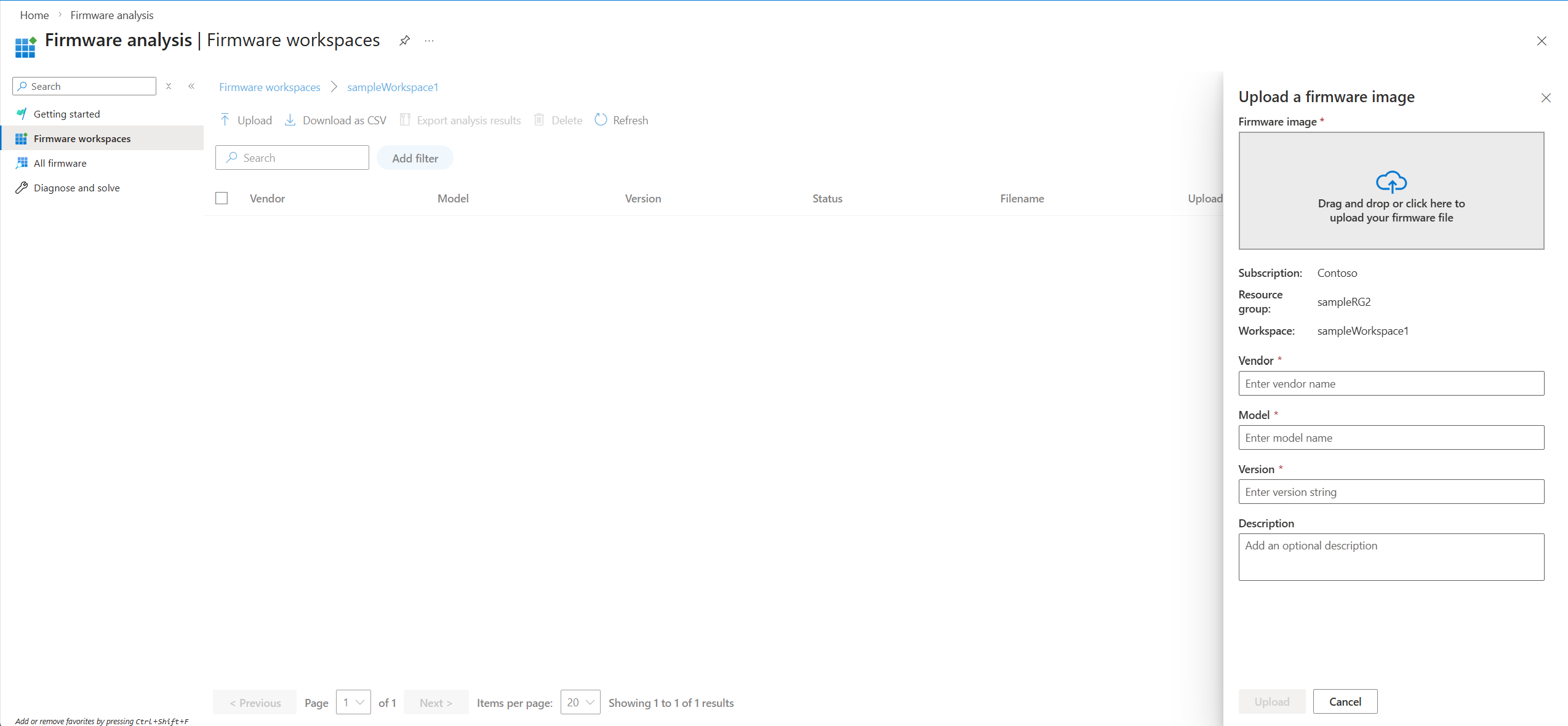Screen dimensions: 1568x726
Task: Click Firmware analysis top breadcrumb
Action: coord(112,15)
